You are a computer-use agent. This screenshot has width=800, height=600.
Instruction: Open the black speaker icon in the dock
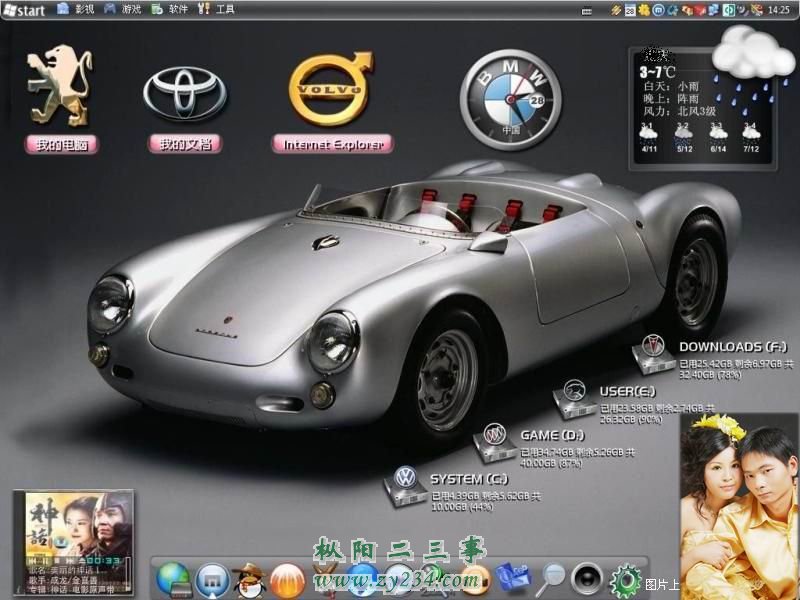[587, 579]
